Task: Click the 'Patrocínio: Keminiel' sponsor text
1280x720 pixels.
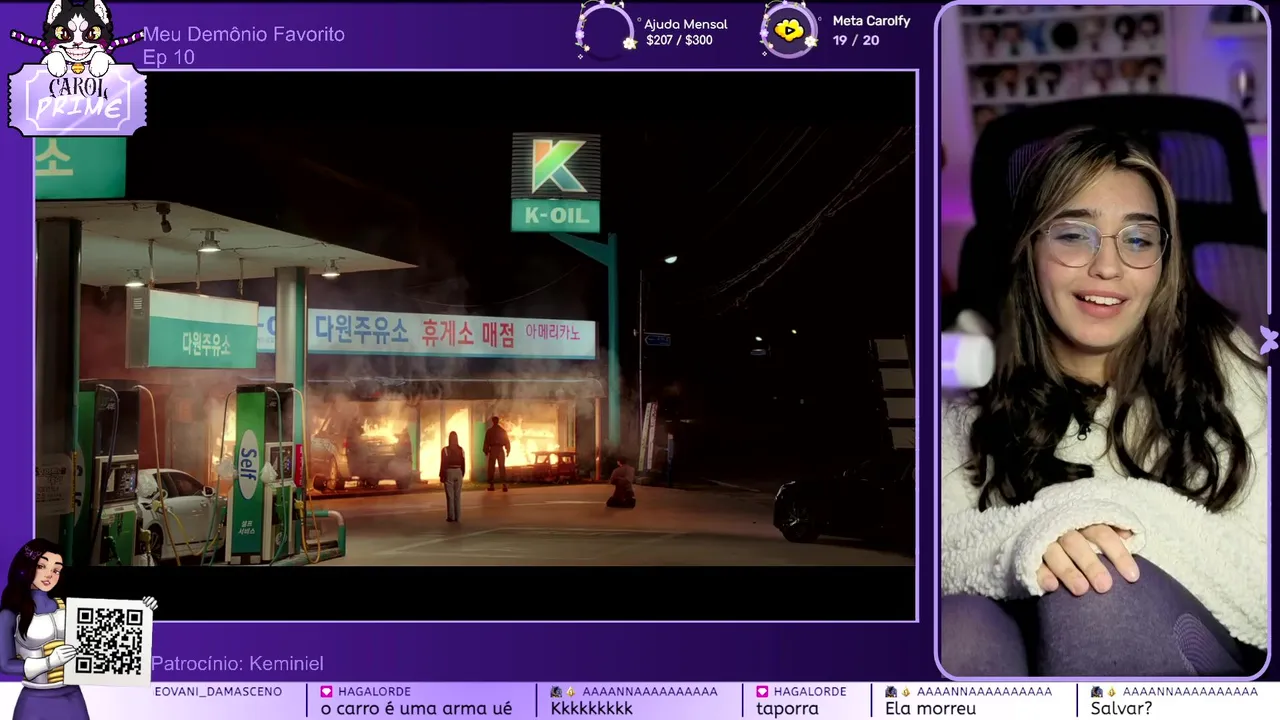Action: 237,664
